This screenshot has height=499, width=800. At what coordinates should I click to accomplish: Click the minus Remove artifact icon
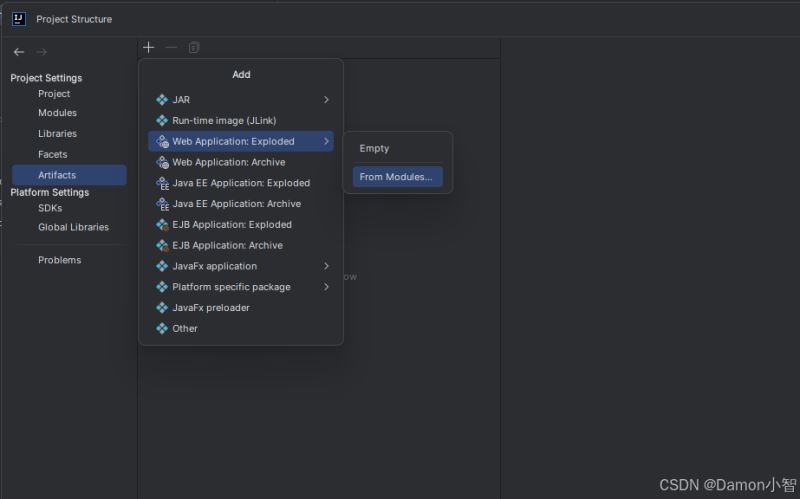click(171, 48)
